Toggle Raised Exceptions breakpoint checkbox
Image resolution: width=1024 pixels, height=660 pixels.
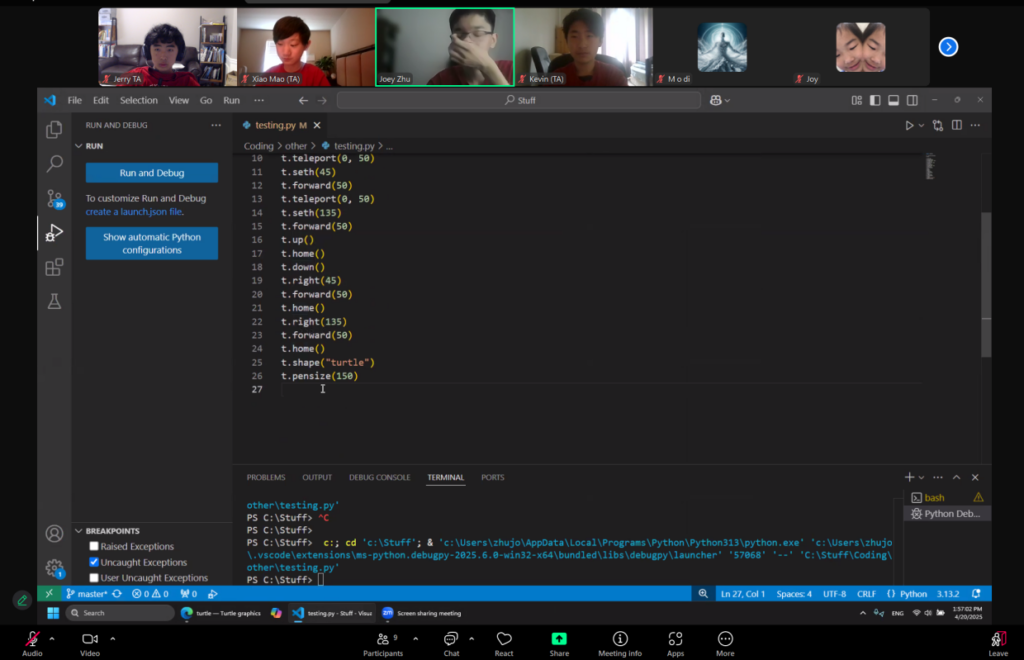click(x=94, y=546)
